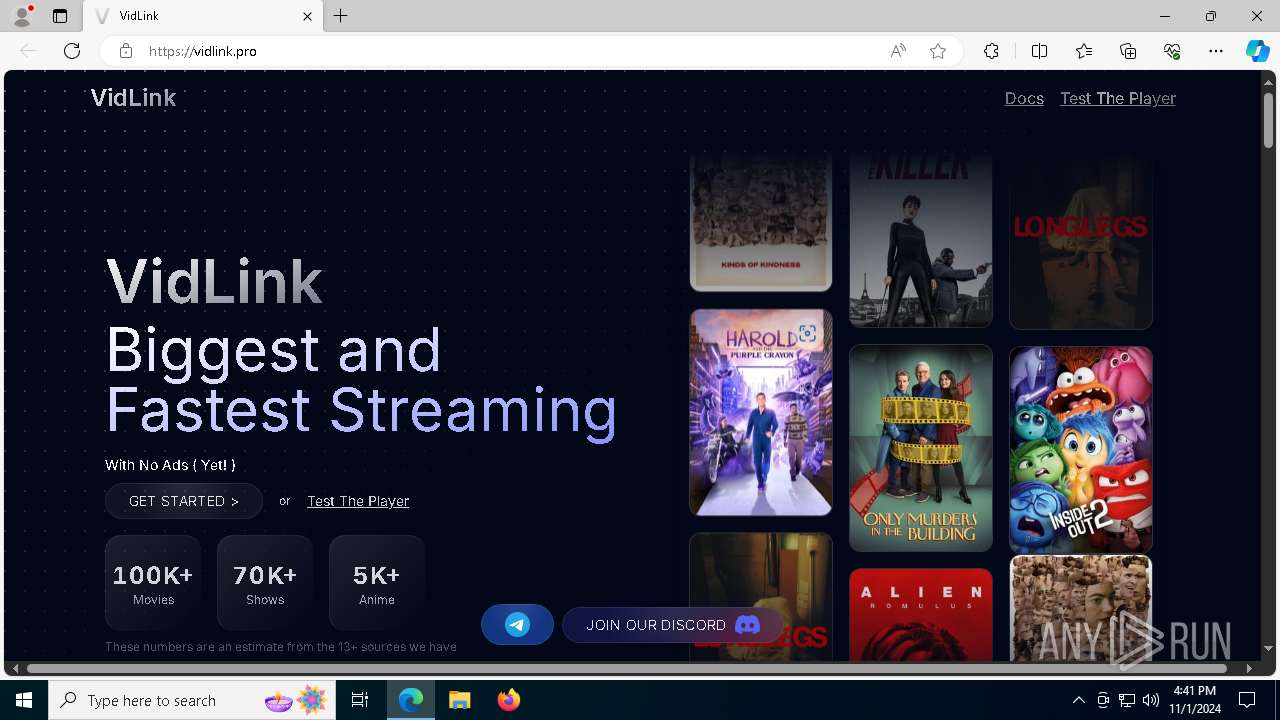This screenshot has height=720, width=1280.
Task: Open the Windows Start menu
Action: click(x=24, y=700)
